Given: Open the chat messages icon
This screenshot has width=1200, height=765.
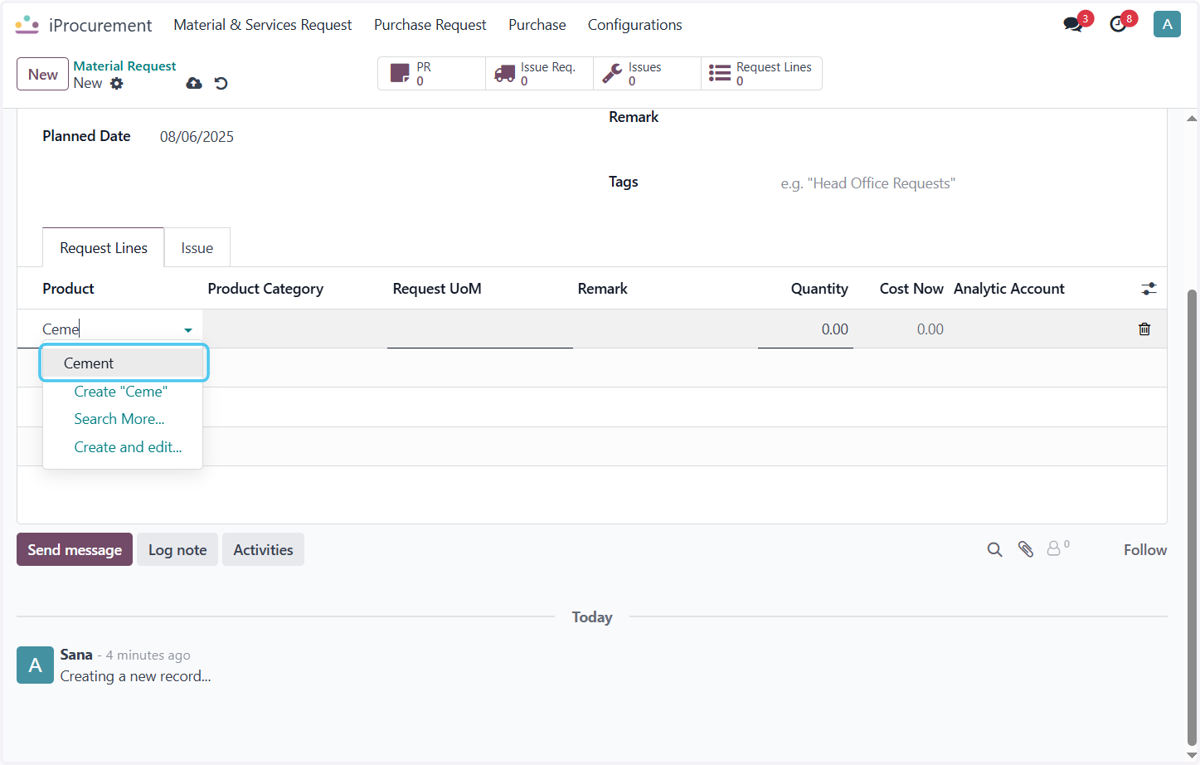Looking at the screenshot, I should tap(1074, 24).
